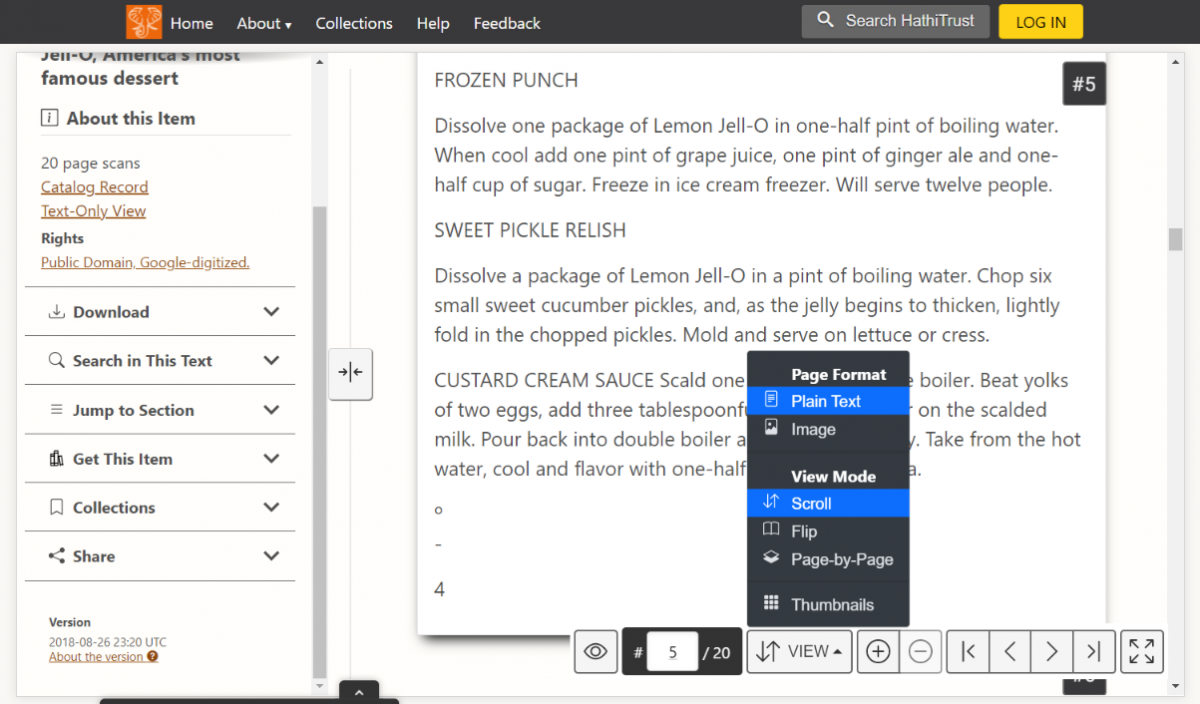Click the building icon beside Get This Item
Screen dimensions: 1200x704
(57, 459)
